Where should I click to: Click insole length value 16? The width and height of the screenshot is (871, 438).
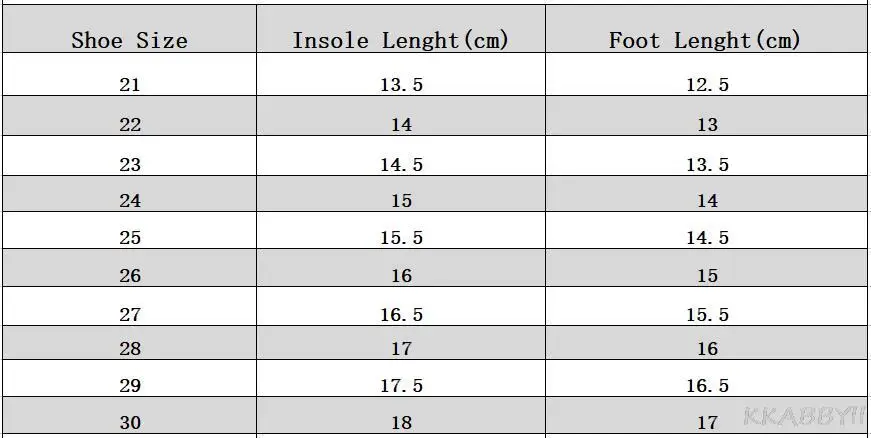coord(401,276)
